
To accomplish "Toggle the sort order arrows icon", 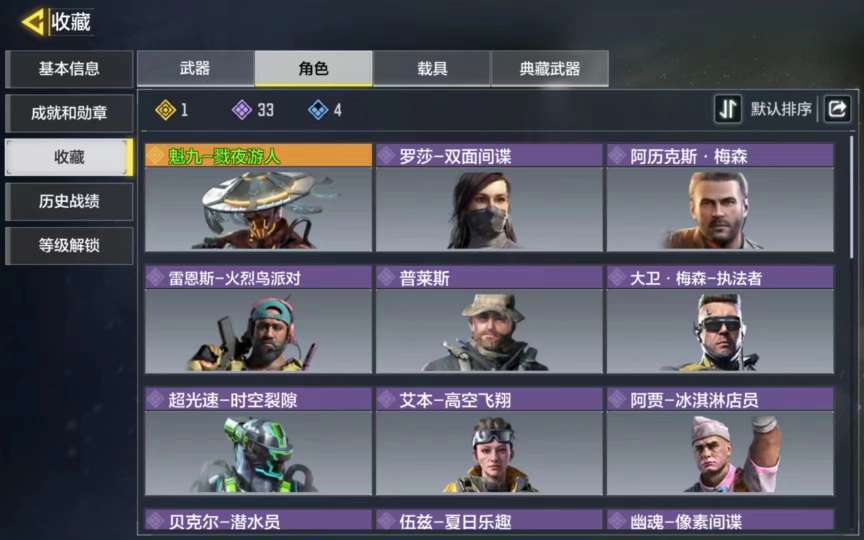I will coord(728,109).
